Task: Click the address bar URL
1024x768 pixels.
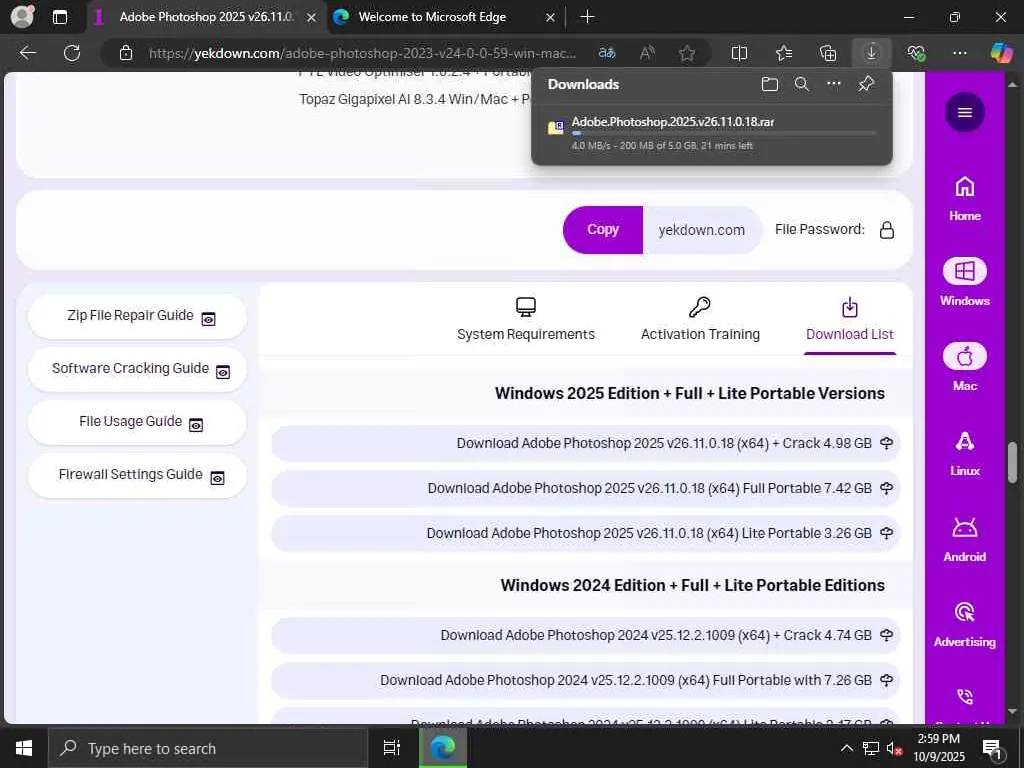Action: pos(362,53)
